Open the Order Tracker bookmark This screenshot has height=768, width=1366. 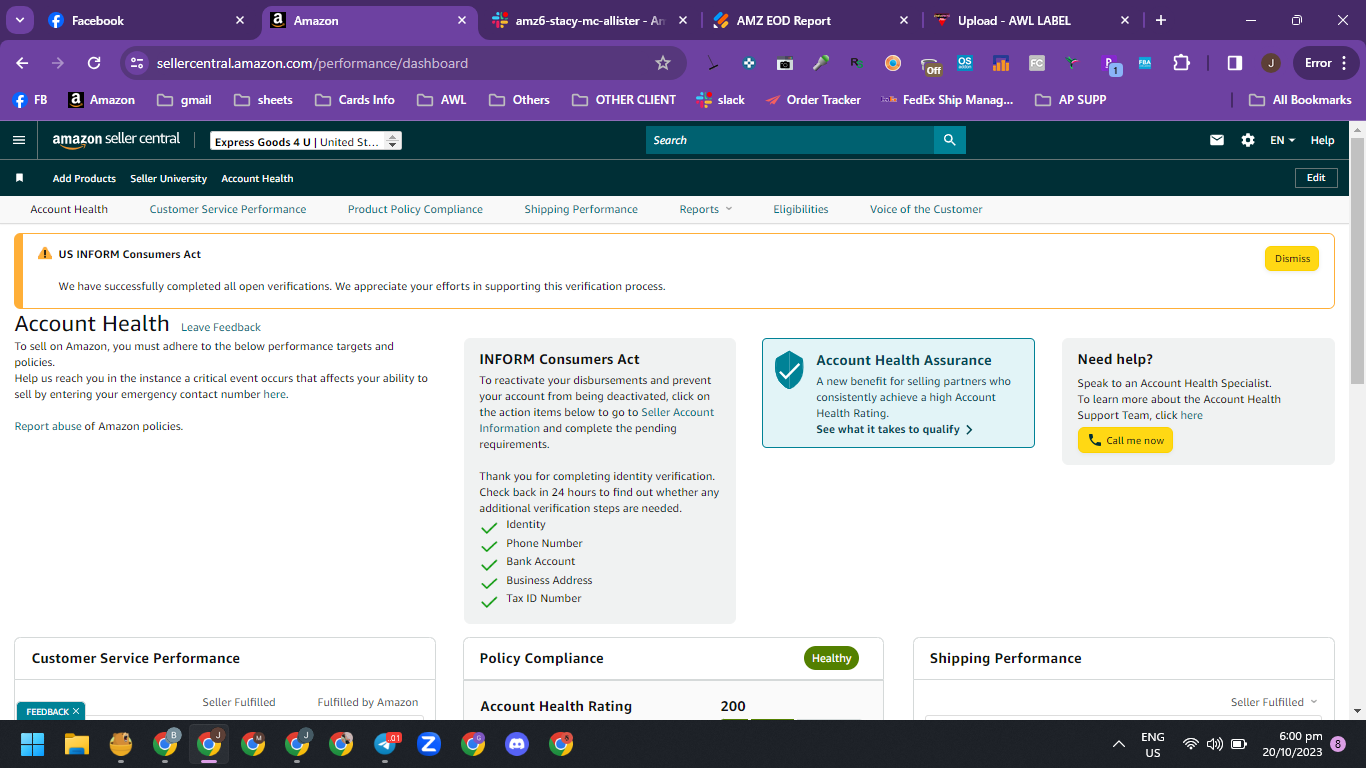pos(813,100)
